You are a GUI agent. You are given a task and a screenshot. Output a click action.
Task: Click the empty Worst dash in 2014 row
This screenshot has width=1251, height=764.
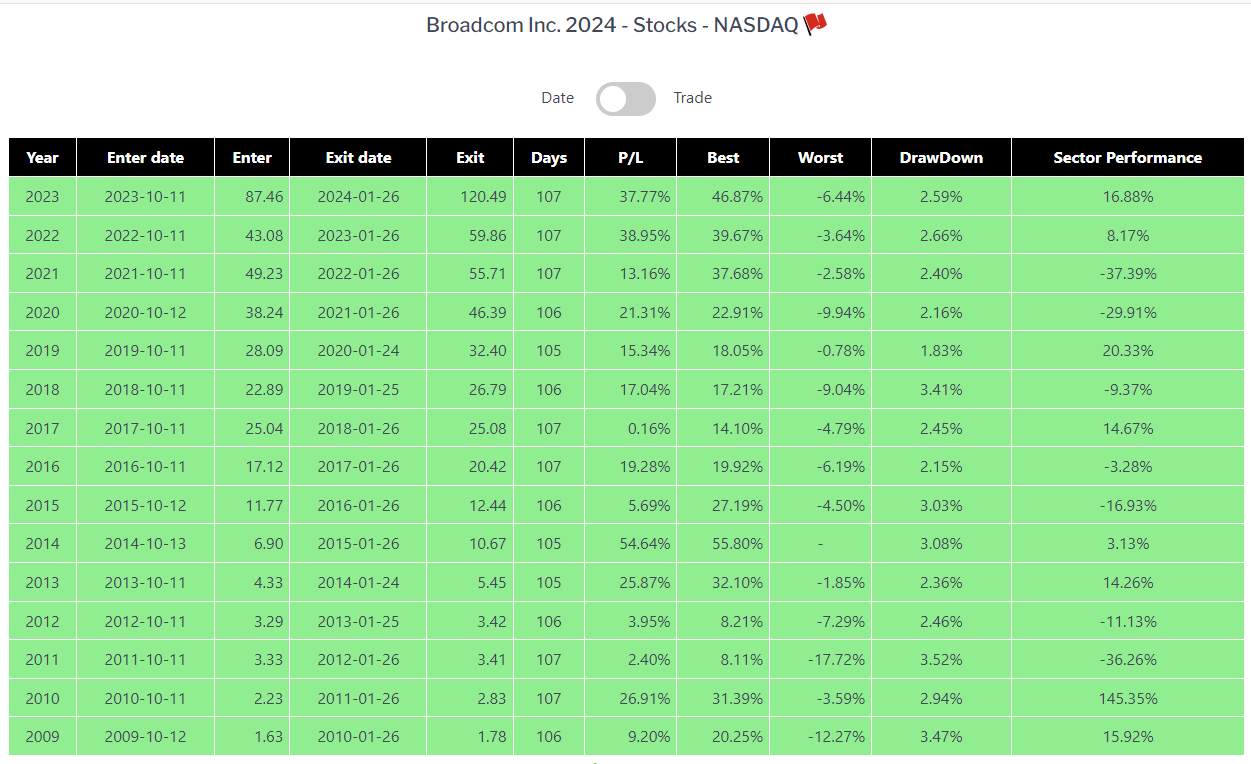click(x=820, y=544)
